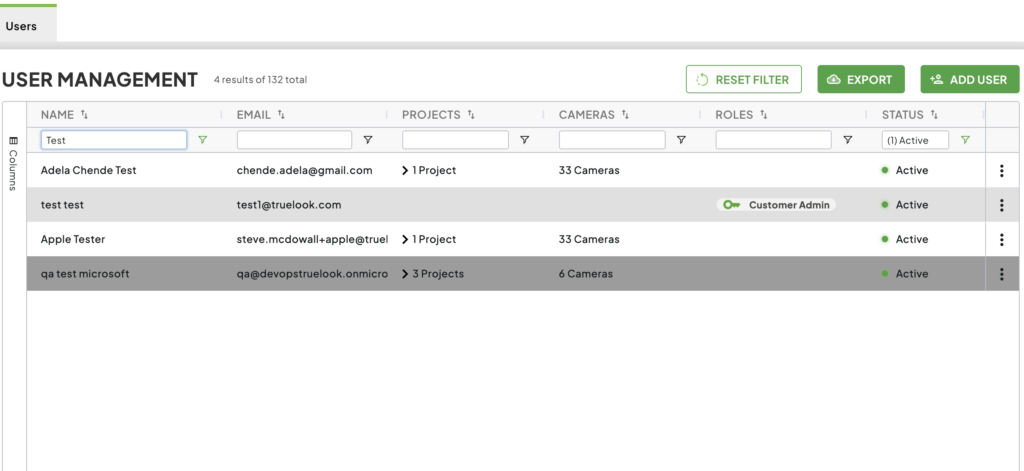Open the Roles filter funnel icon
1024x471 pixels.
[848, 140]
